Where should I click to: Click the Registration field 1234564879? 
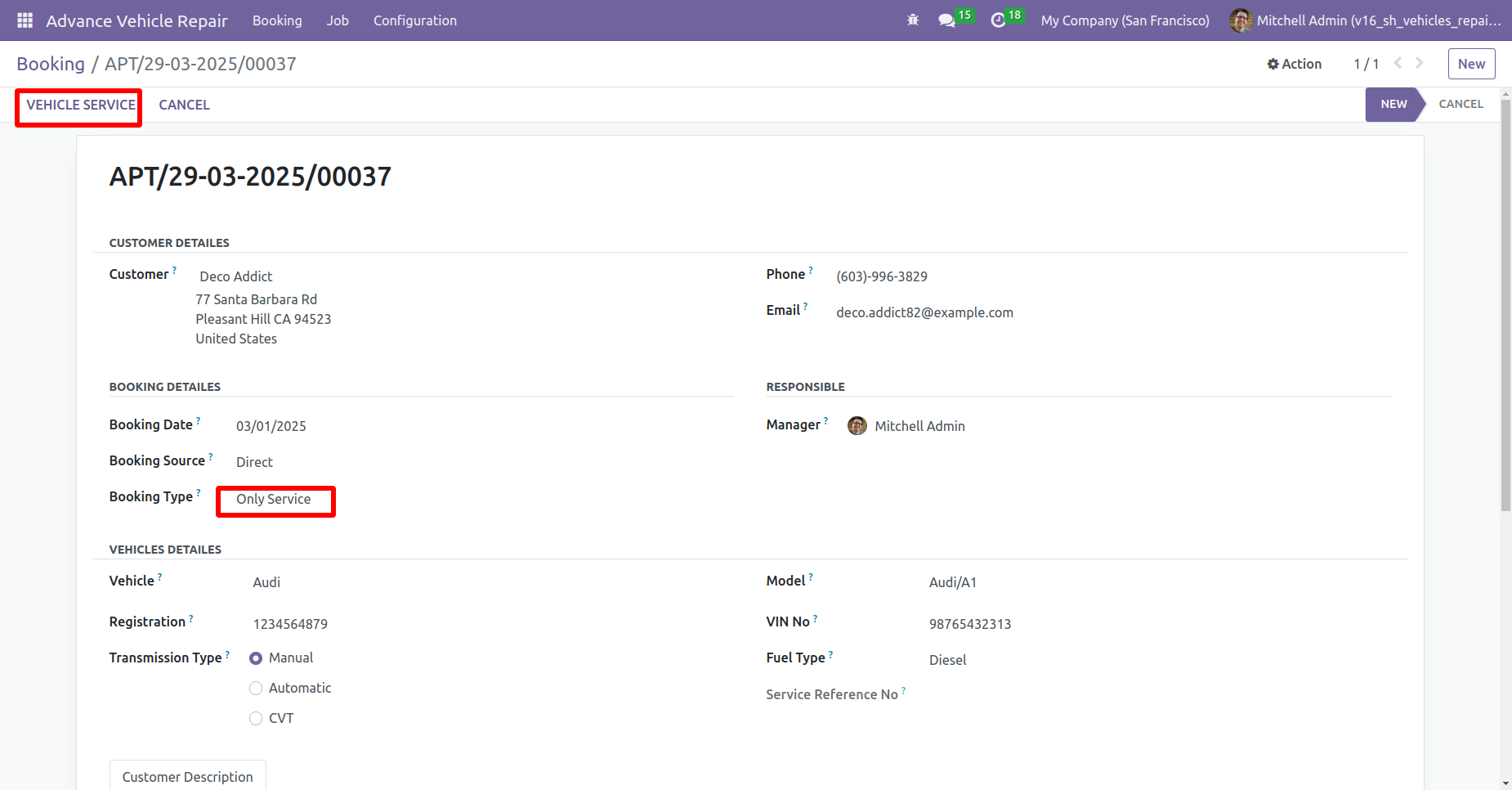pos(290,624)
